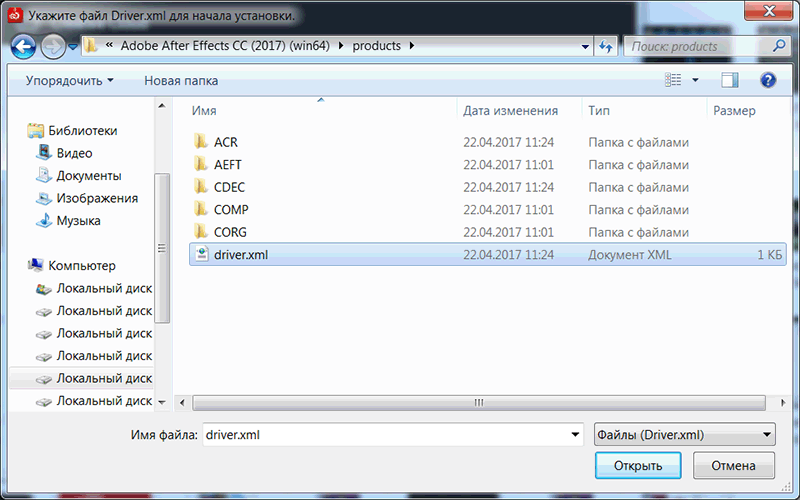The image size is (800, 500).
Task: Expand the arrow after products breadcrumb
Action: pos(412,46)
